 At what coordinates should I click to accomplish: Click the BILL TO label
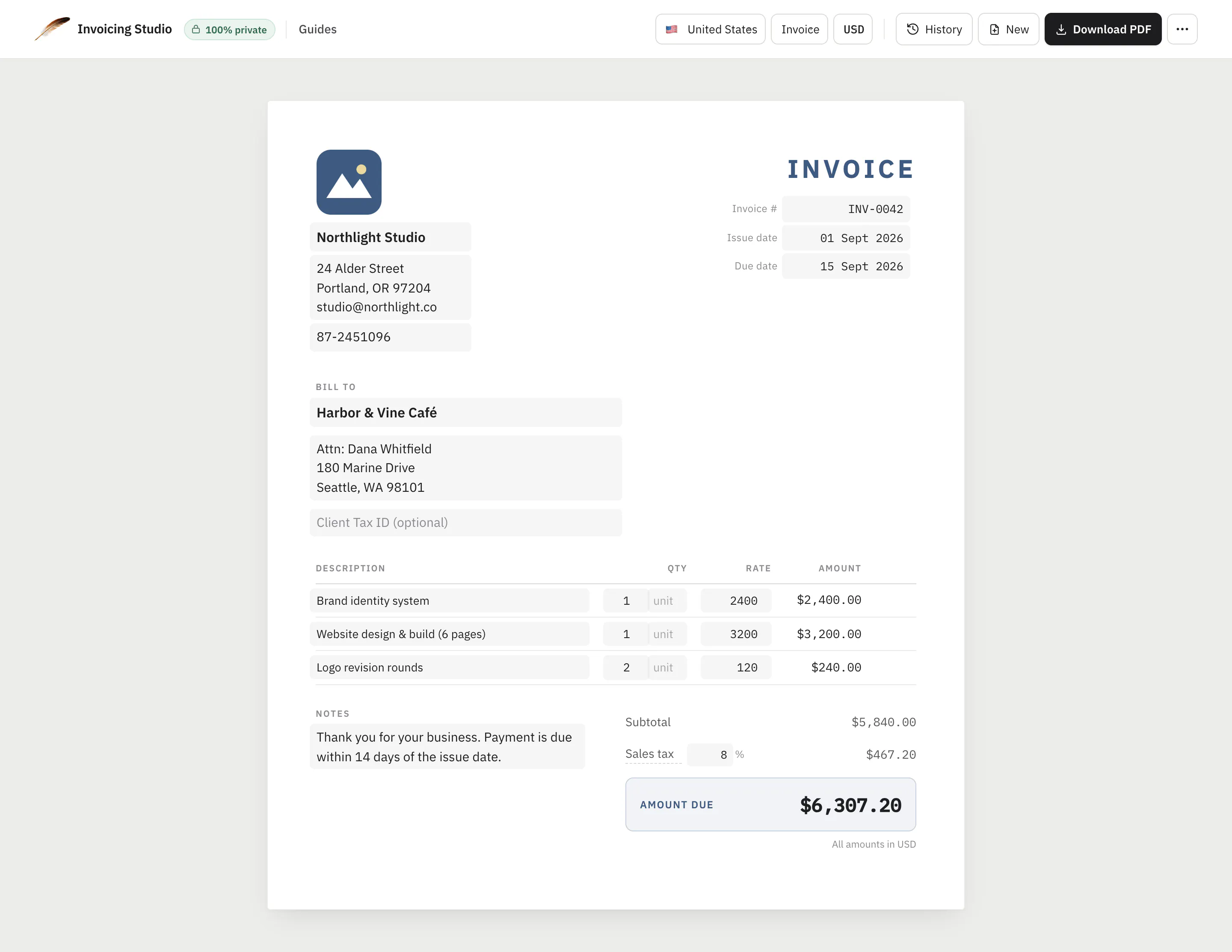(336, 387)
